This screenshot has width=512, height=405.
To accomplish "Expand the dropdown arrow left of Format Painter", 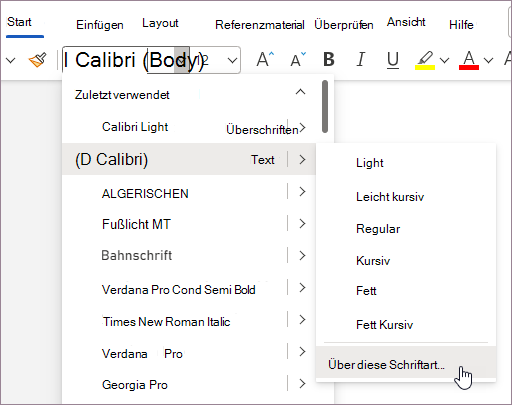I will point(11,60).
